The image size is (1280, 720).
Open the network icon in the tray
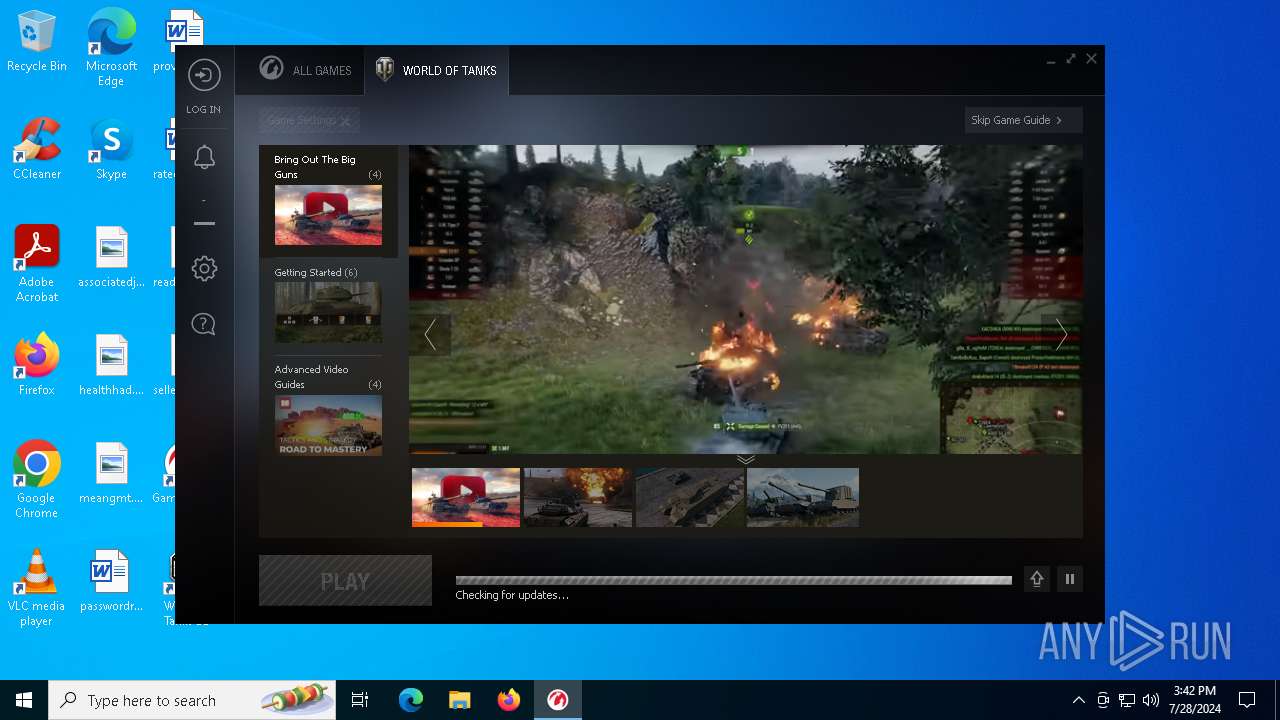(1127, 700)
